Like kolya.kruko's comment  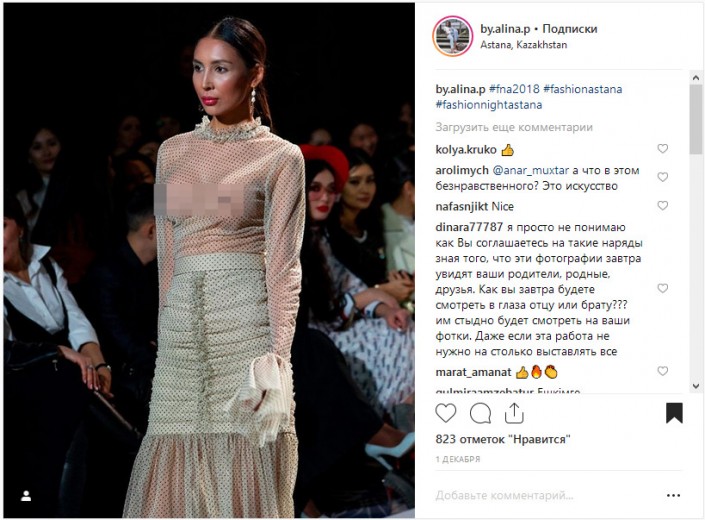662,148
